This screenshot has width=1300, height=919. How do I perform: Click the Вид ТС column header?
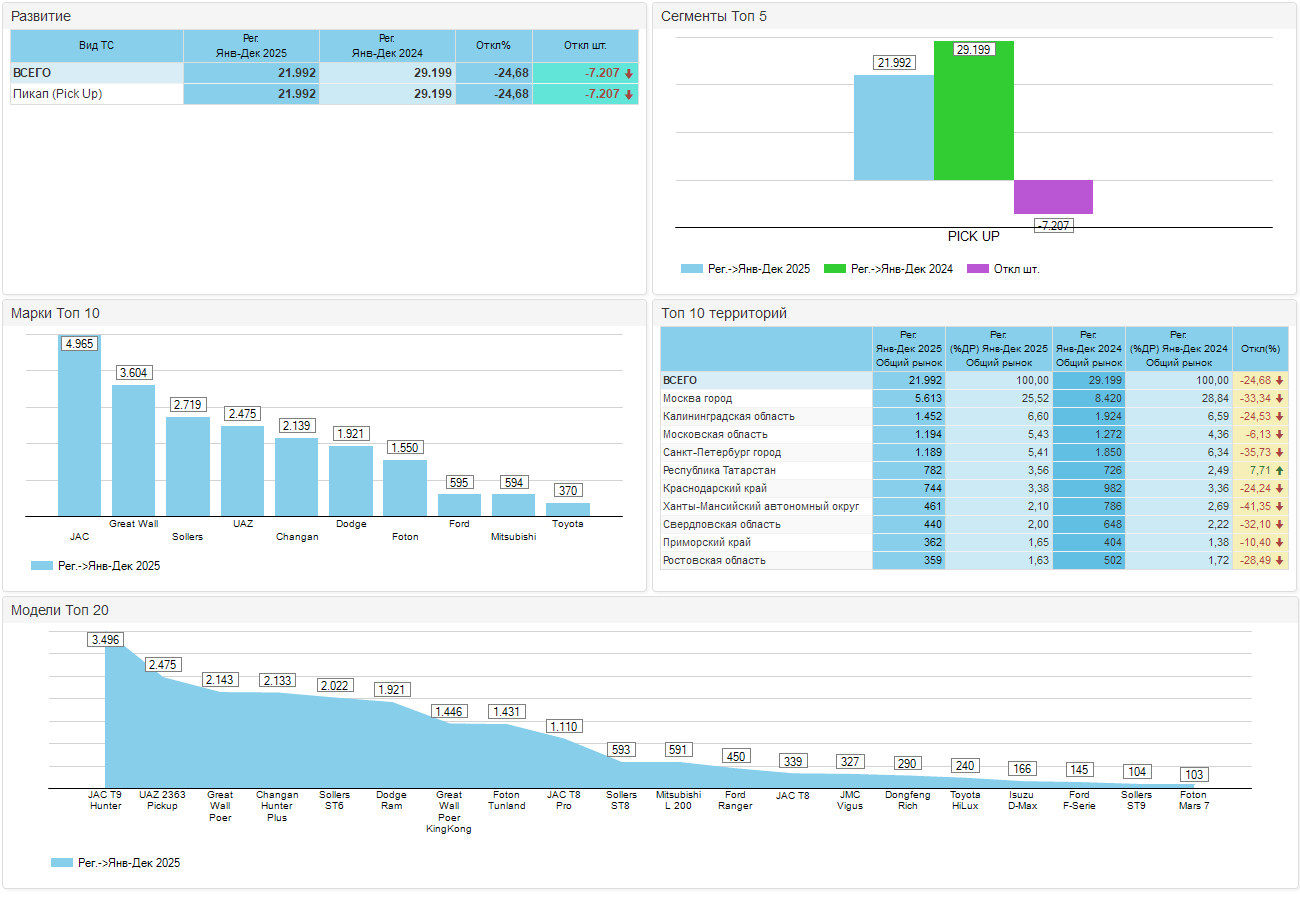coord(97,45)
